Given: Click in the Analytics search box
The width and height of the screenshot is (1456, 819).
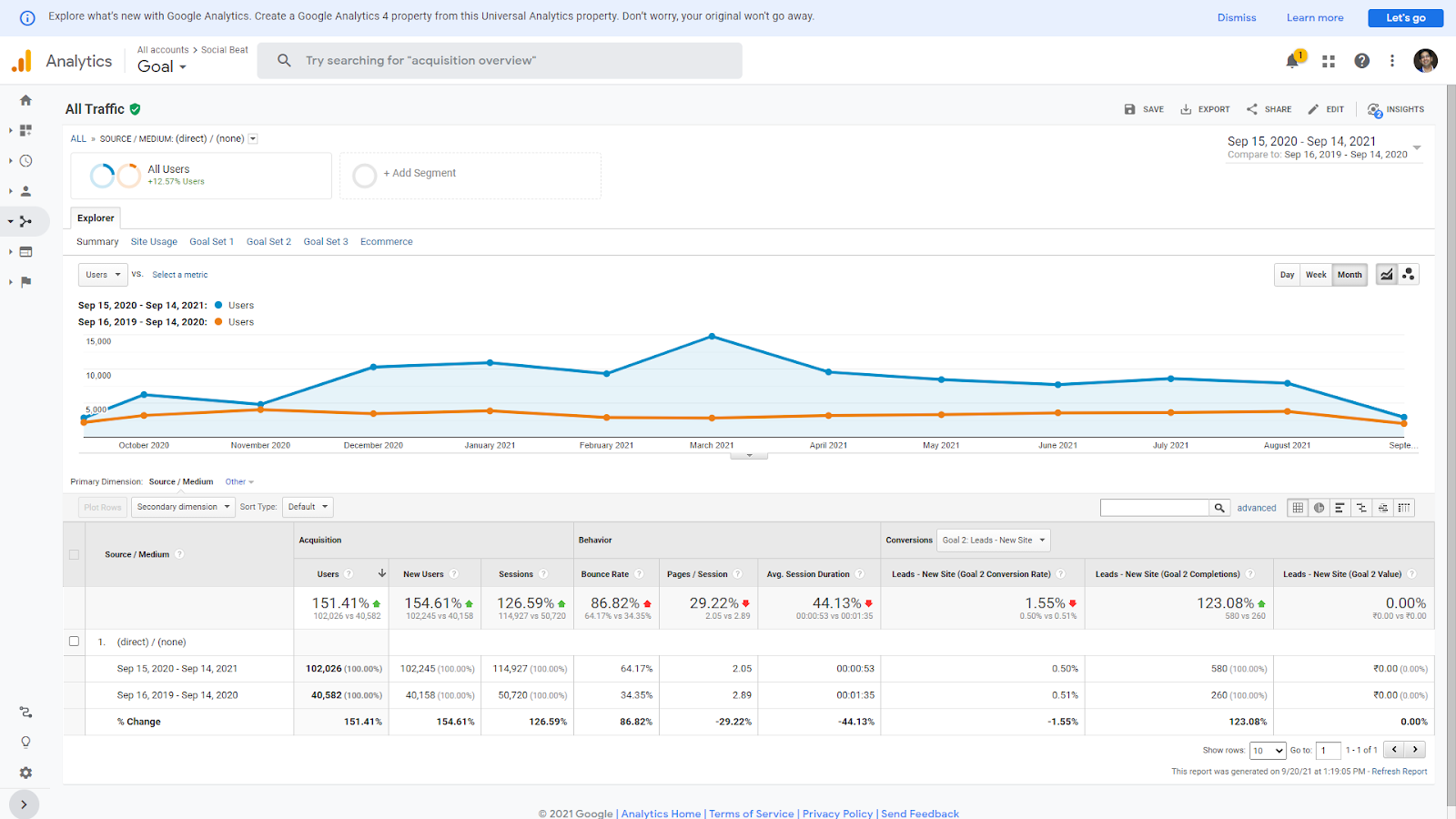Looking at the screenshot, I should click(x=500, y=61).
